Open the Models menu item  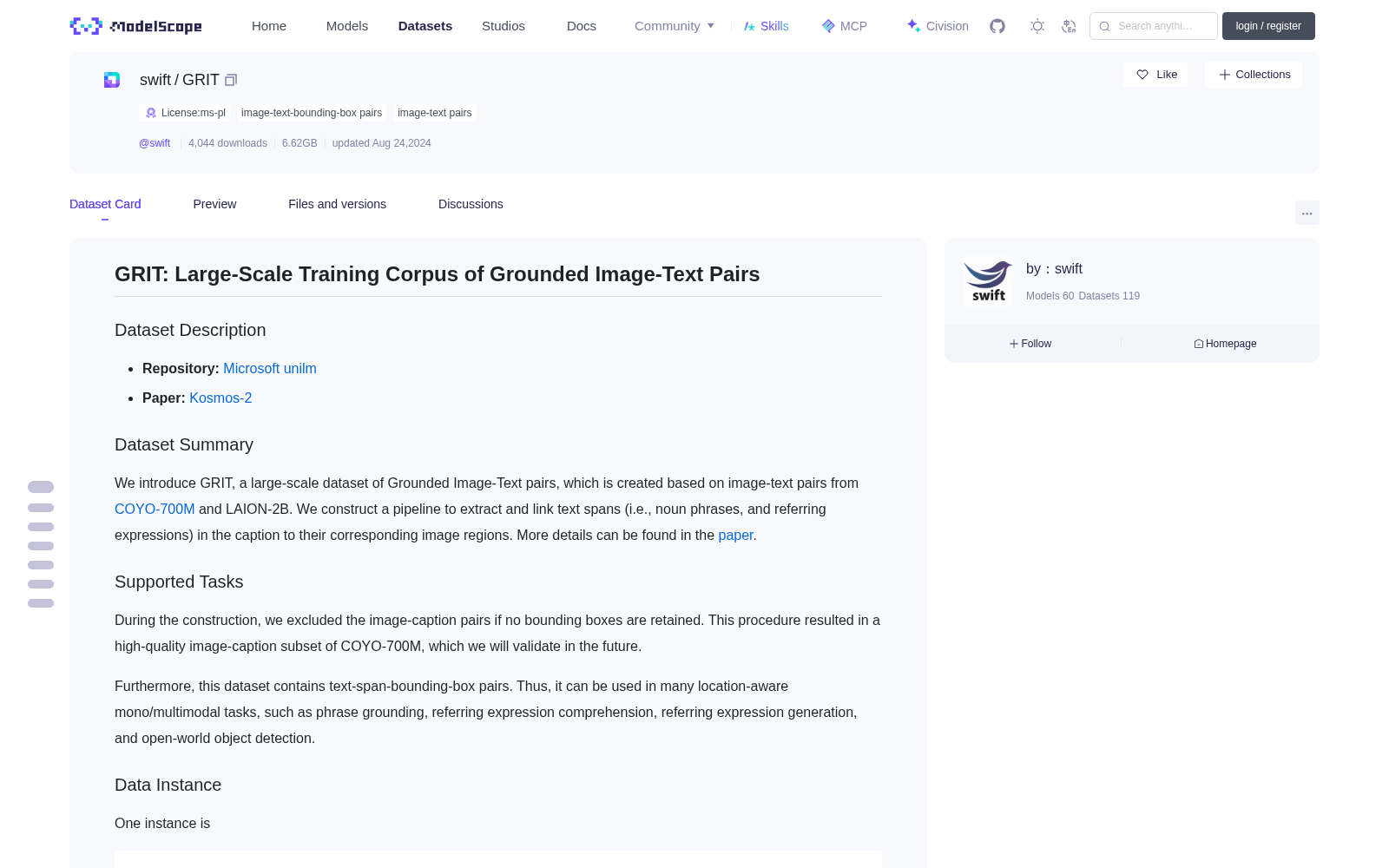tap(347, 26)
